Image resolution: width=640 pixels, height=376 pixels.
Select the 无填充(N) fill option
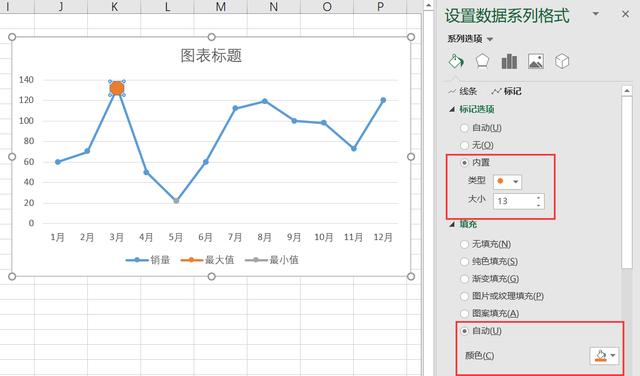pos(464,244)
